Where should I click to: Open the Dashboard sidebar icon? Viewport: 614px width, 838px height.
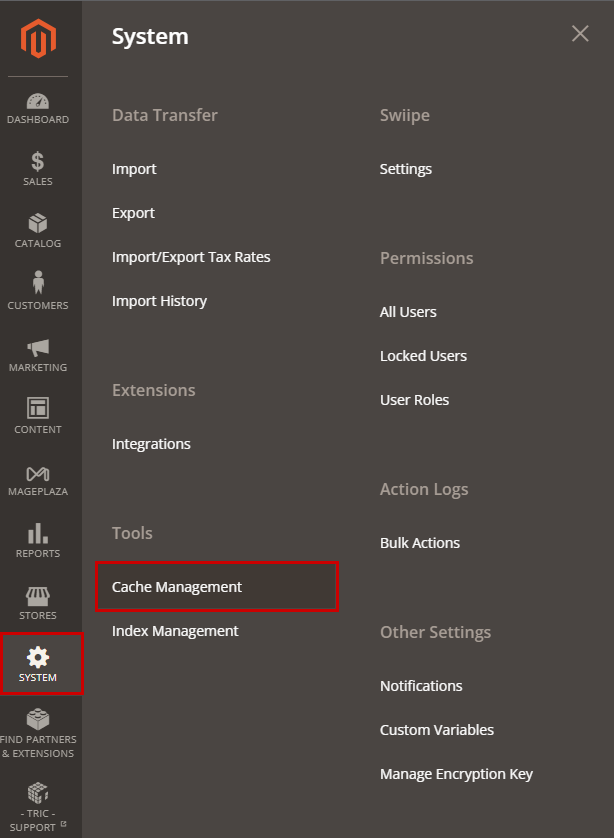click(38, 102)
